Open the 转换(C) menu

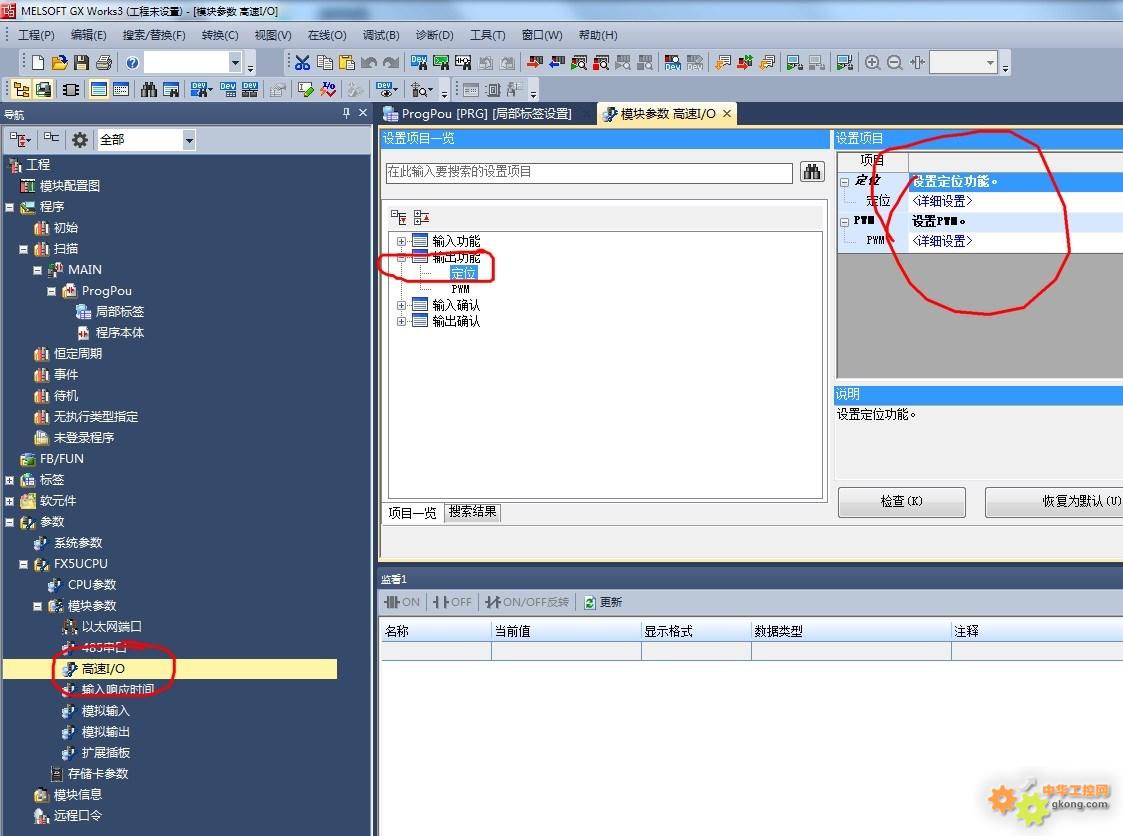click(220, 35)
